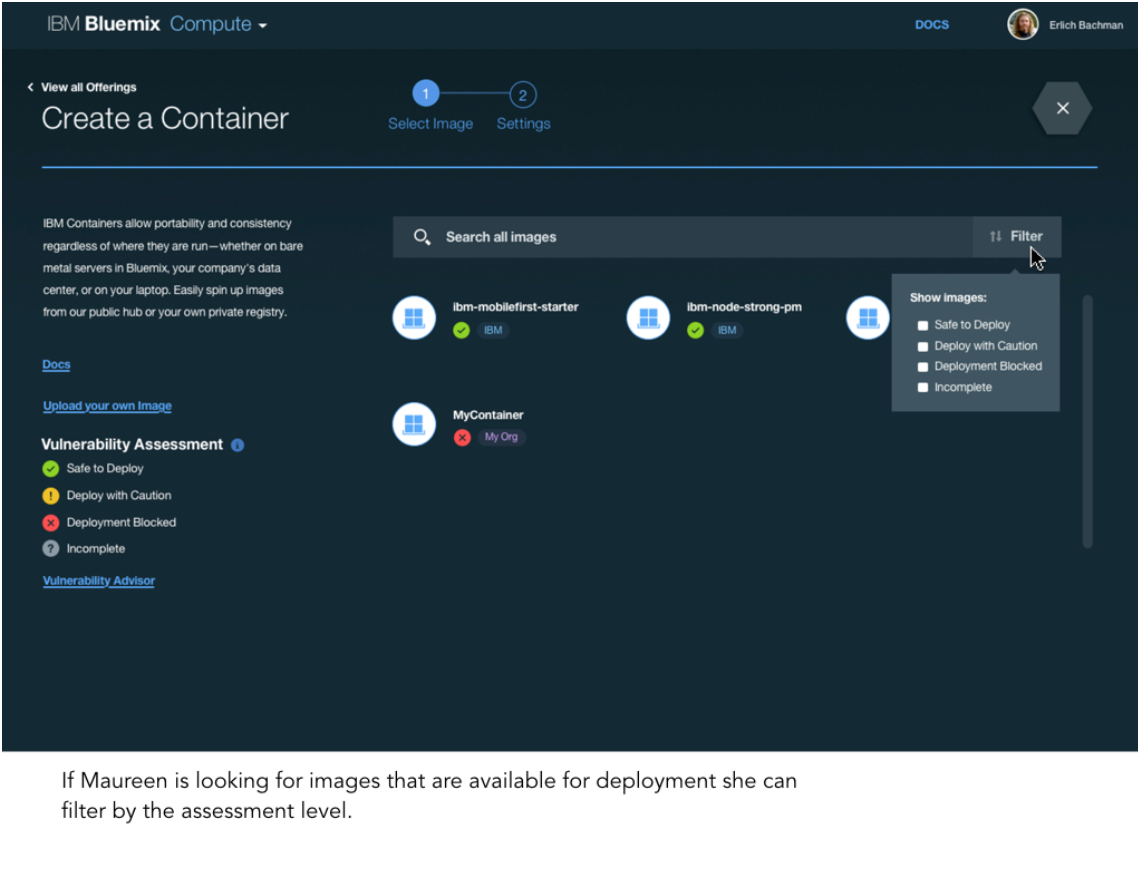
Task: Click the green Safe to Deploy legend icon
Action: coord(50,469)
